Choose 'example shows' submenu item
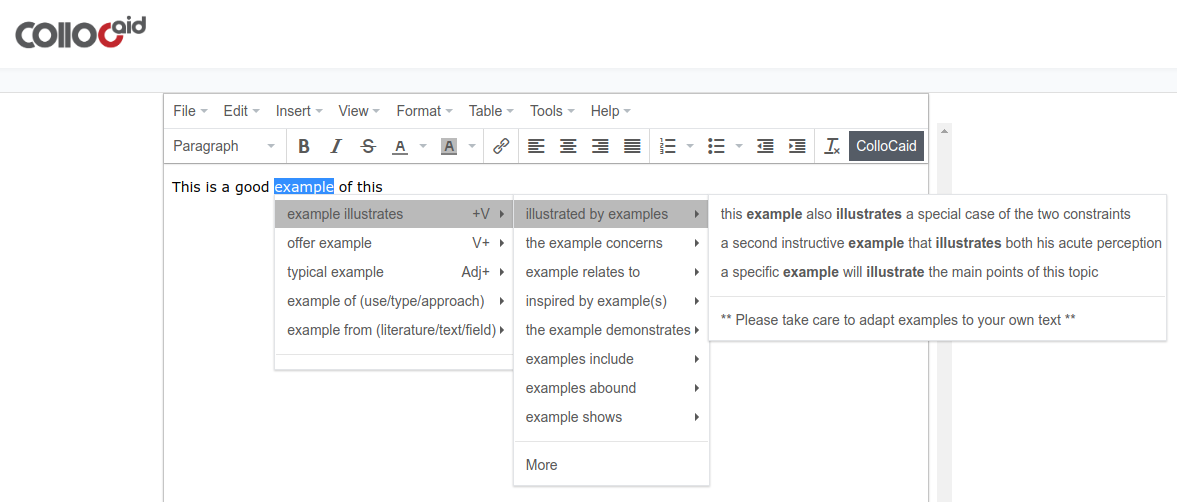Image resolution: width=1177 pixels, height=502 pixels. [611, 416]
